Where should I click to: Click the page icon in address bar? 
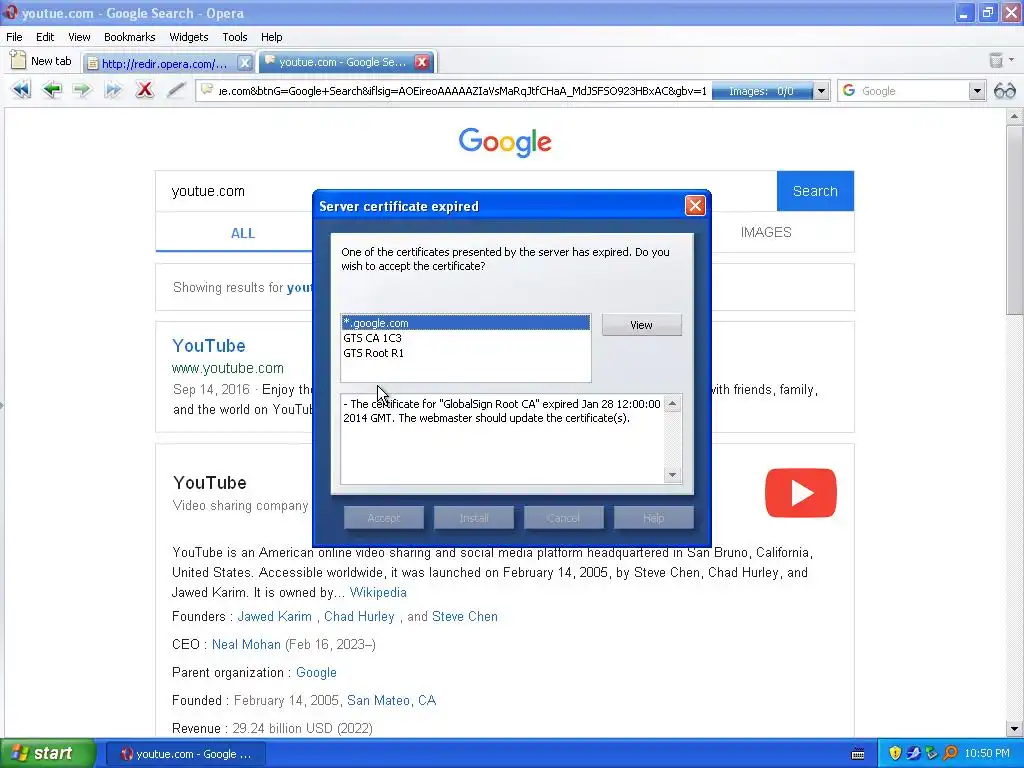(207, 90)
